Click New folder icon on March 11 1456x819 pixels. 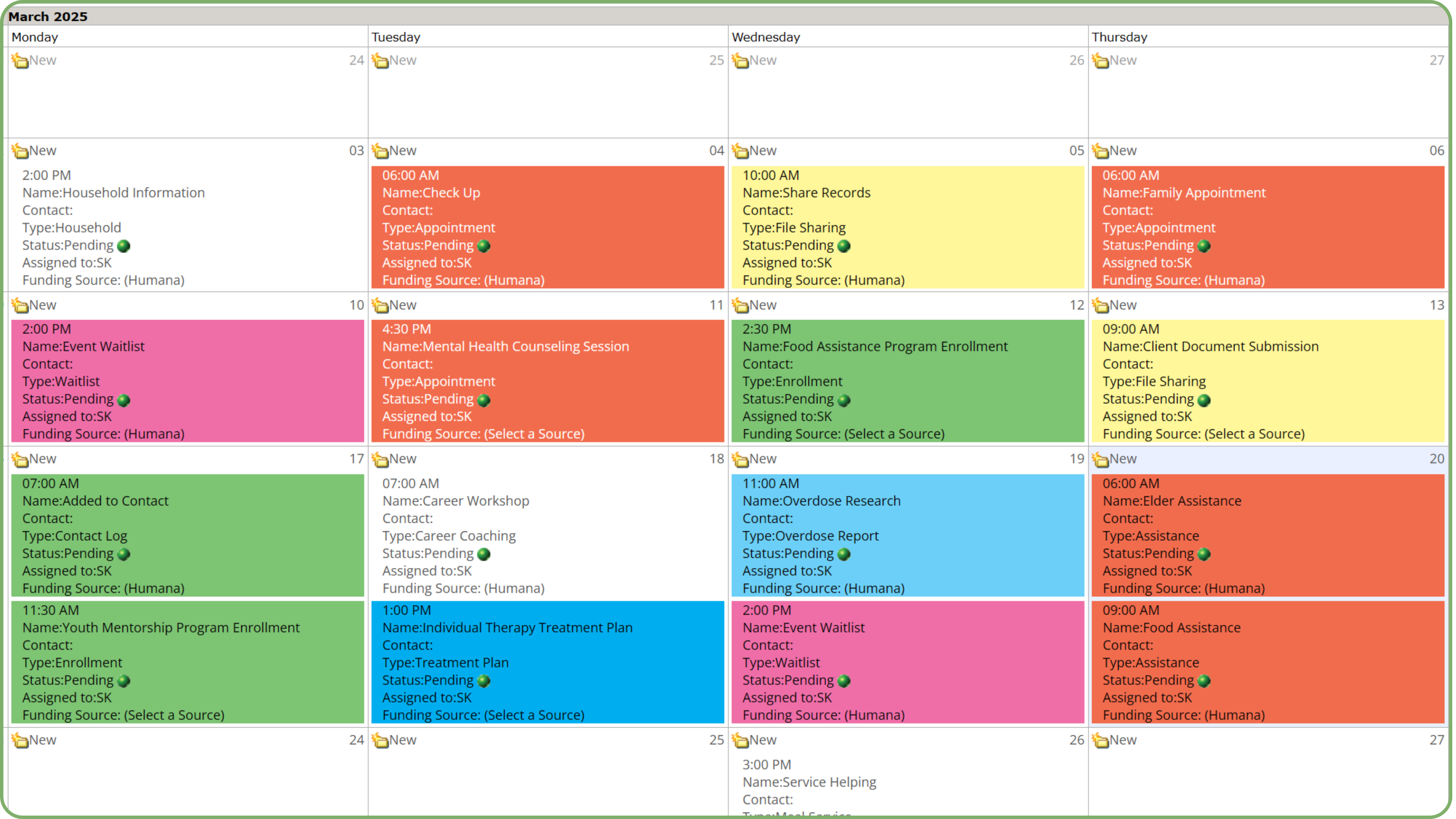(380, 305)
